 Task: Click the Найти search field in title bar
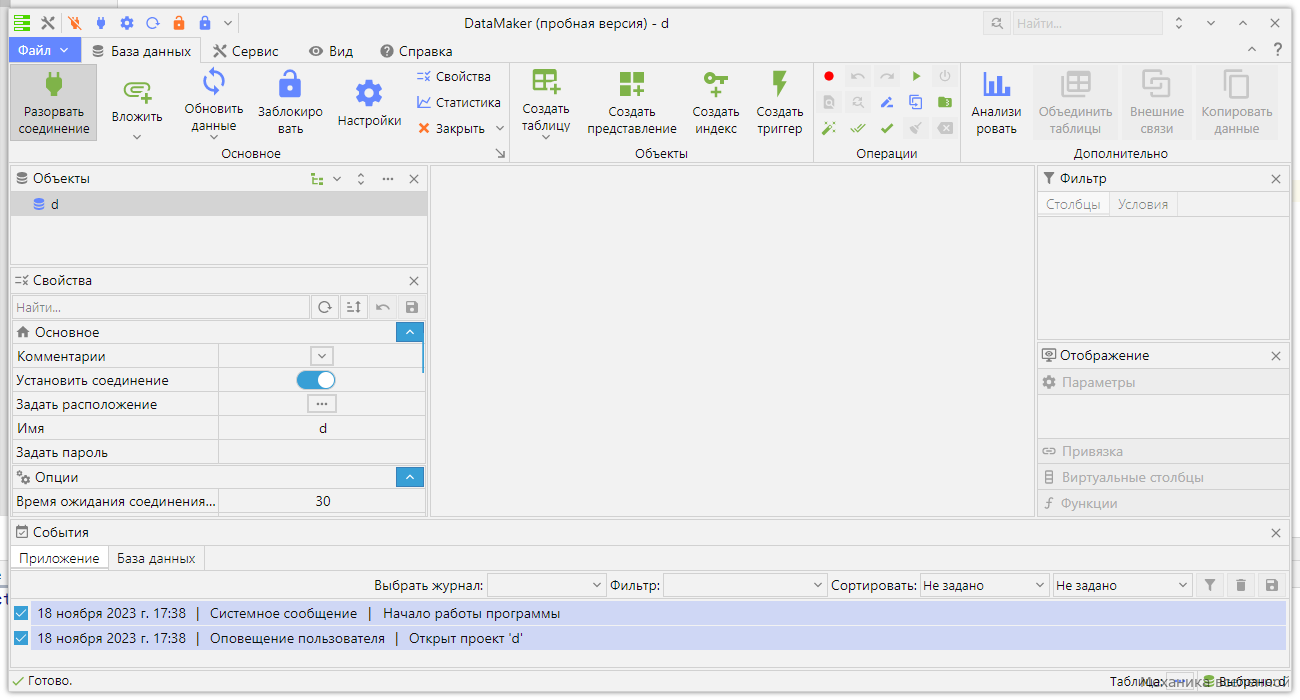click(x=1086, y=23)
